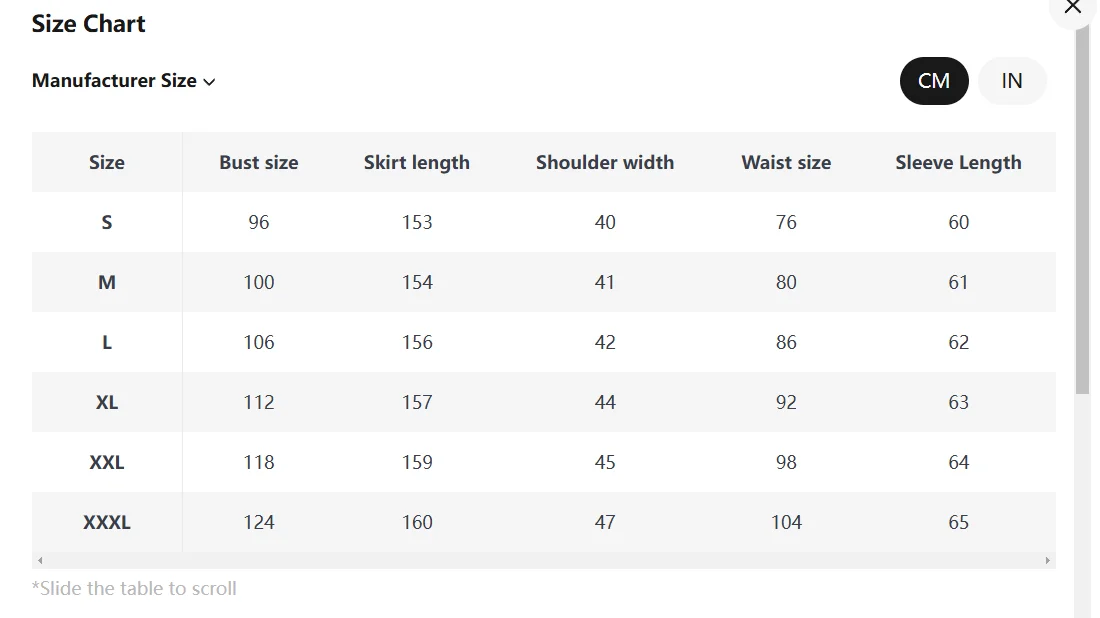Select the Size column header
The image size is (1100, 618).
pyautogui.click(x=107, y=162)
